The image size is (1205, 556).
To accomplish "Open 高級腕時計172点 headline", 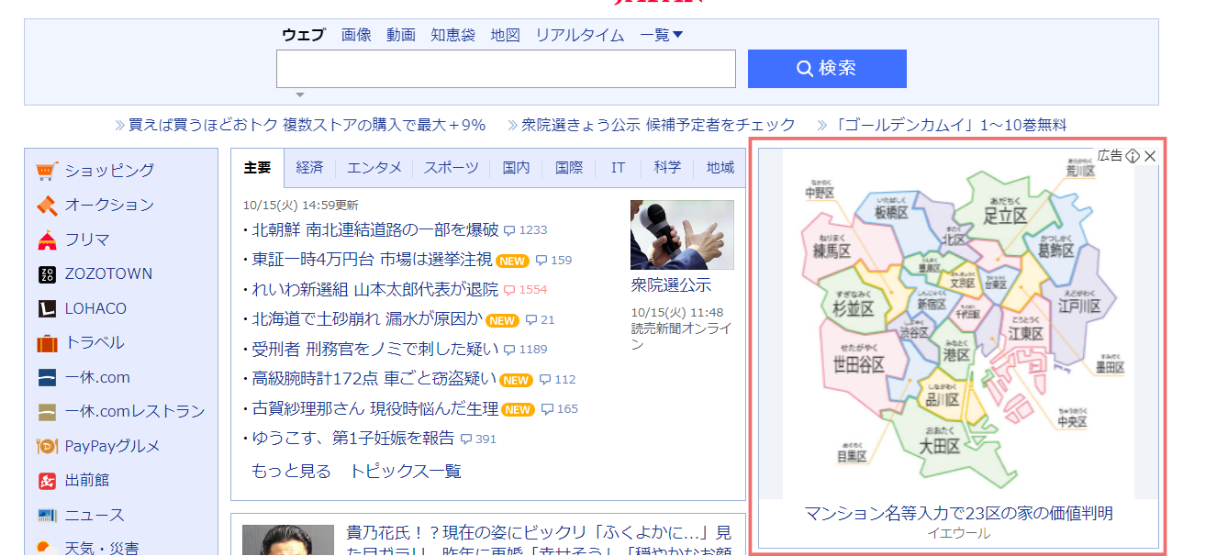I will 374,379.
